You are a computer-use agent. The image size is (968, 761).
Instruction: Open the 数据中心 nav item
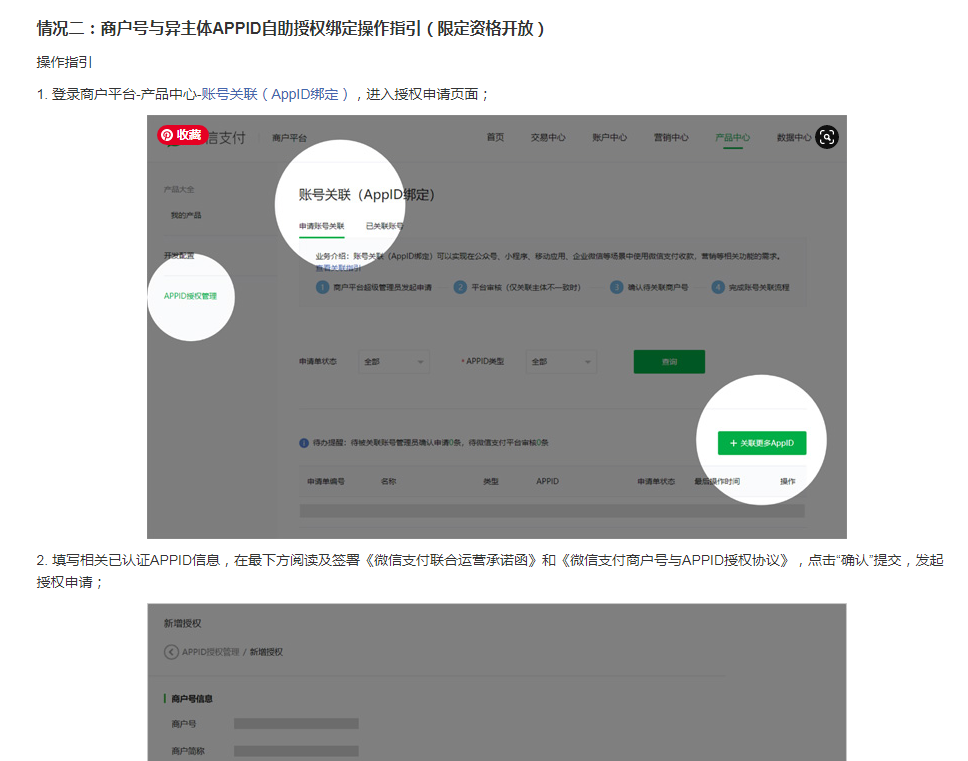pyautogui.click(x=794, y=137)
